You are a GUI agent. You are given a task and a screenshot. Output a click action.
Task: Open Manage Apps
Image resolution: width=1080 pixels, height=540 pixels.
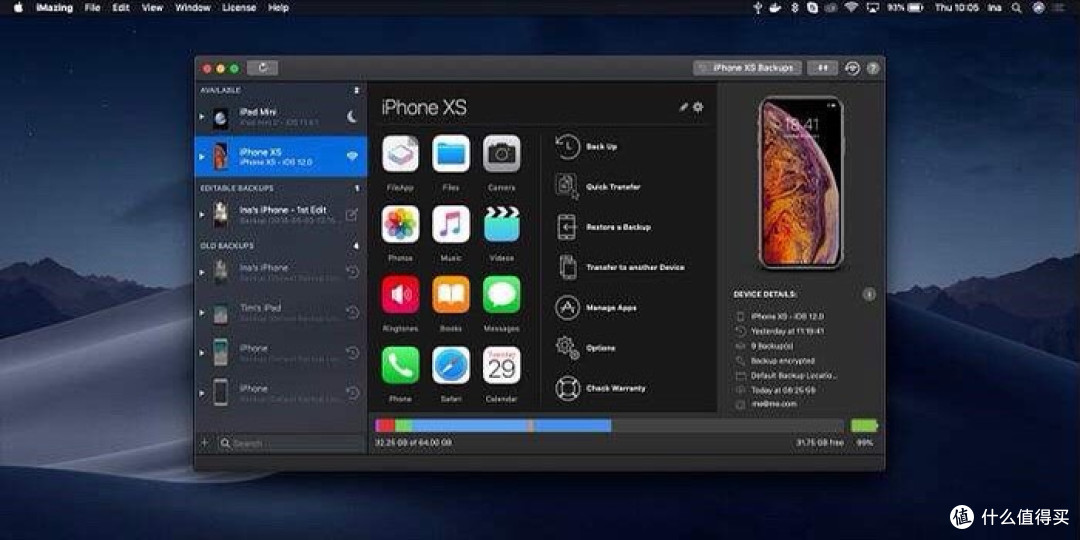coord(596,308)
